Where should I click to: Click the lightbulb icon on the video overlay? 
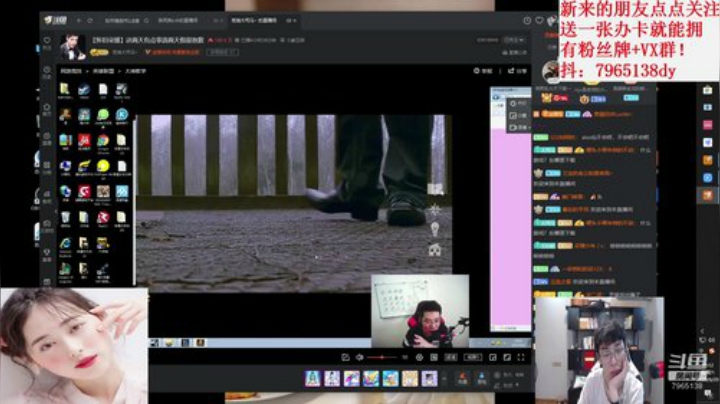[434, 229]
